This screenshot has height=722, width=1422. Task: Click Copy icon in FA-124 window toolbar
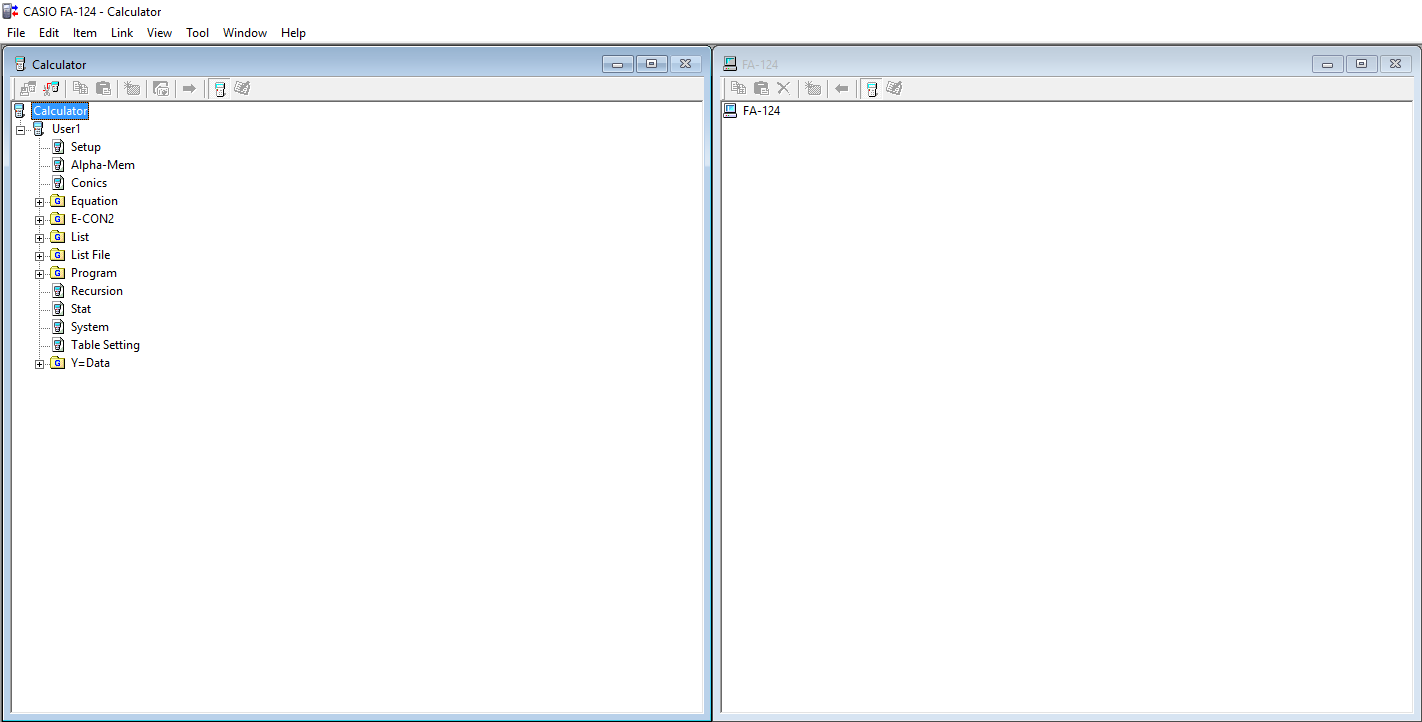pos(738,88)
